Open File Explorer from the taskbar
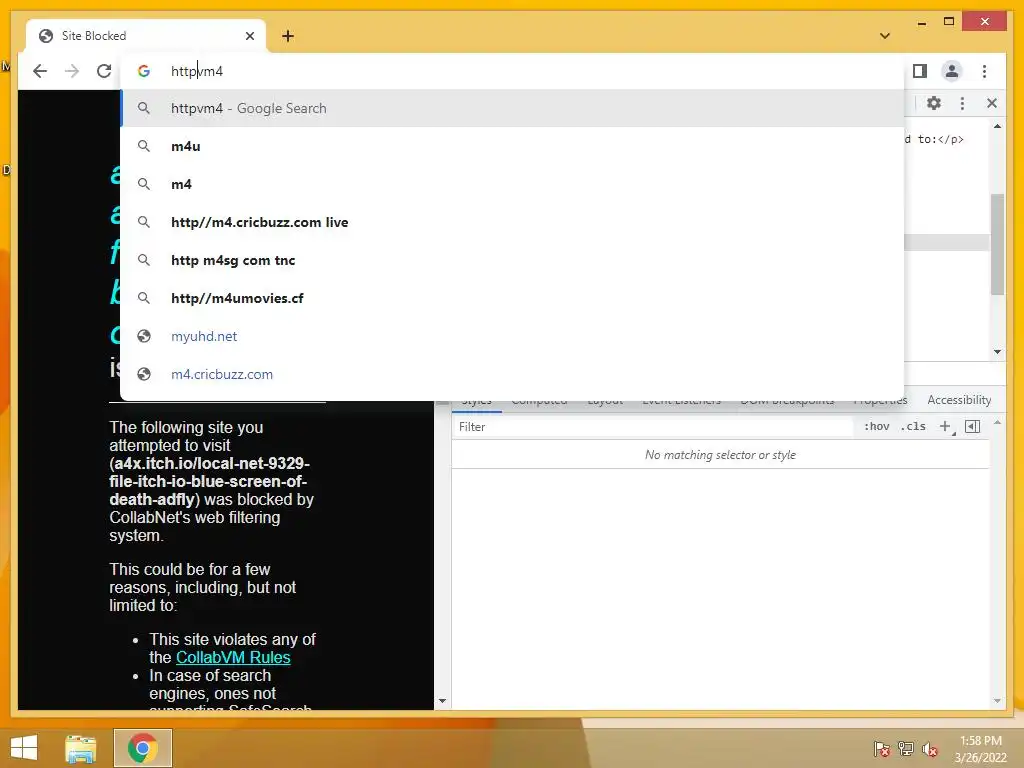 point(81,748)
